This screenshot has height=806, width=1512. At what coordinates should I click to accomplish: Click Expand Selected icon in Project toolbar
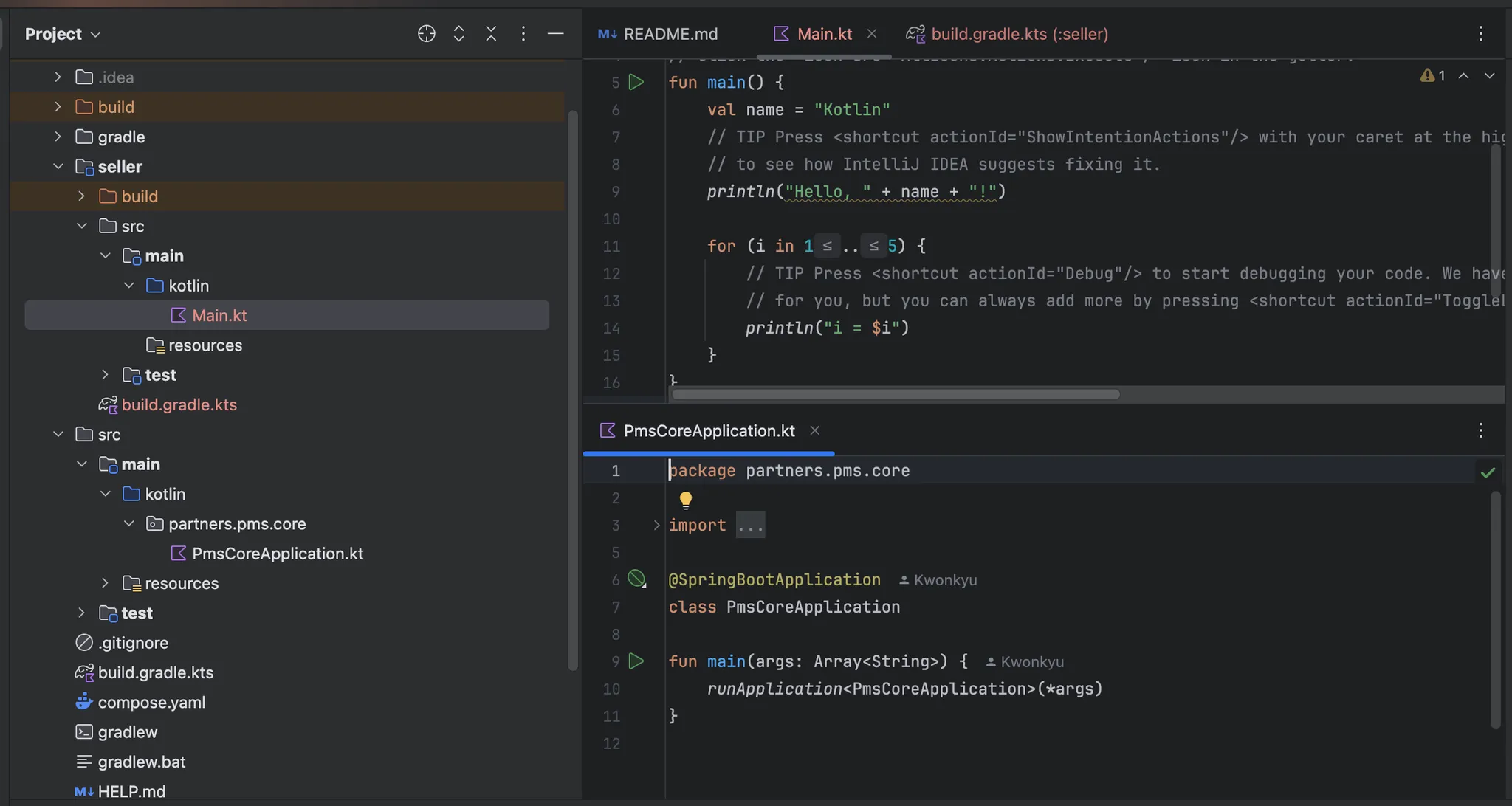(x=458, y=34)
